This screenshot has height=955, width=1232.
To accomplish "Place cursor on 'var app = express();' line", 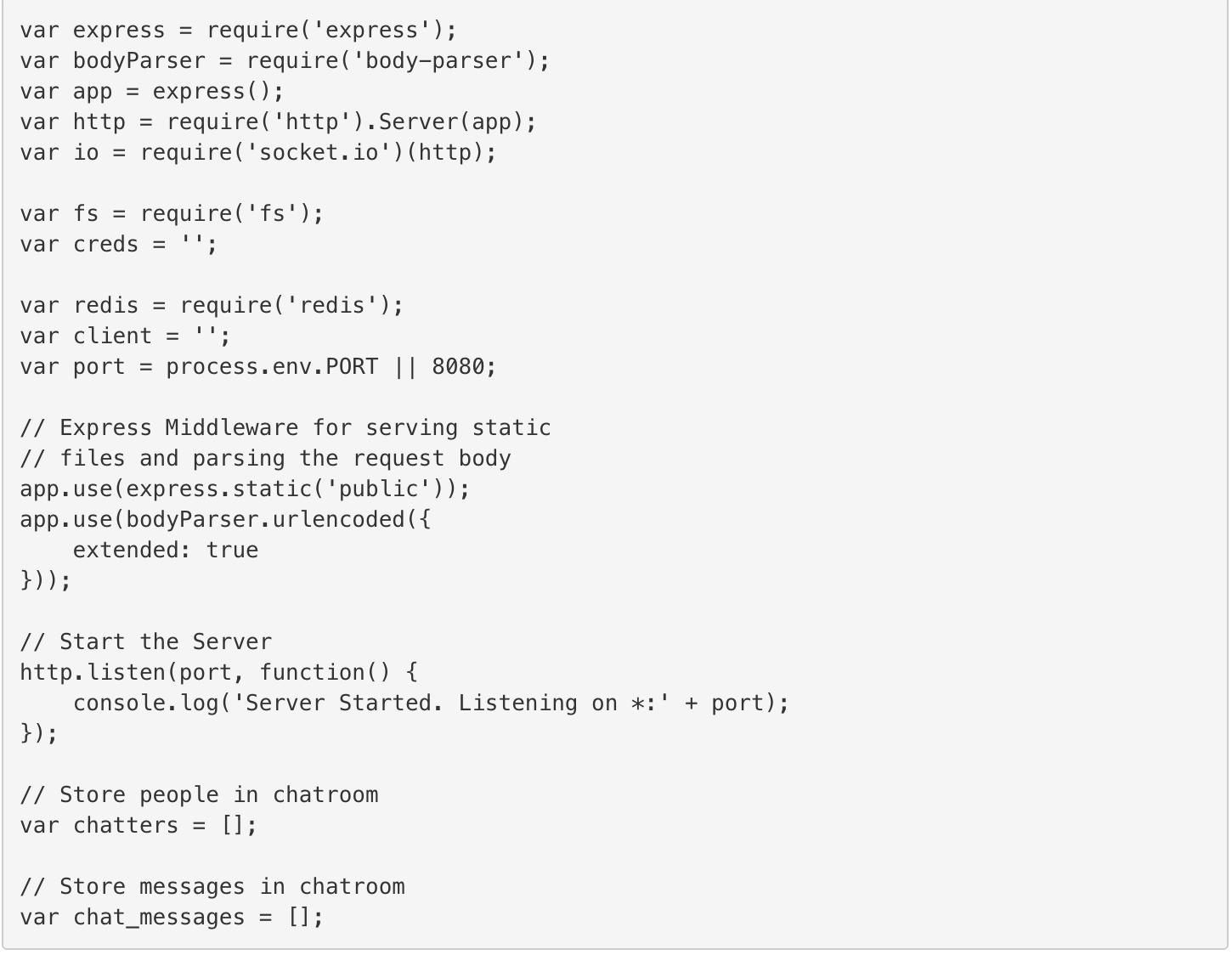I will pyautogui.click(x=152, y=92).
